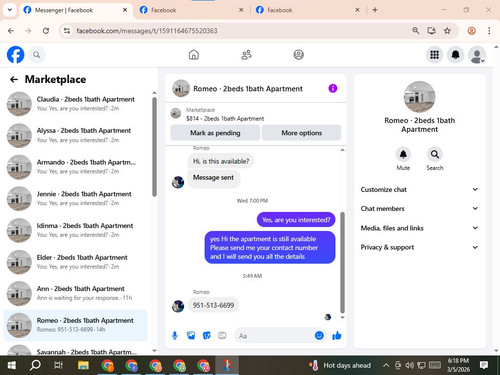500x375 pixels.
Task: Click More options button
Action: coord(302,133)
